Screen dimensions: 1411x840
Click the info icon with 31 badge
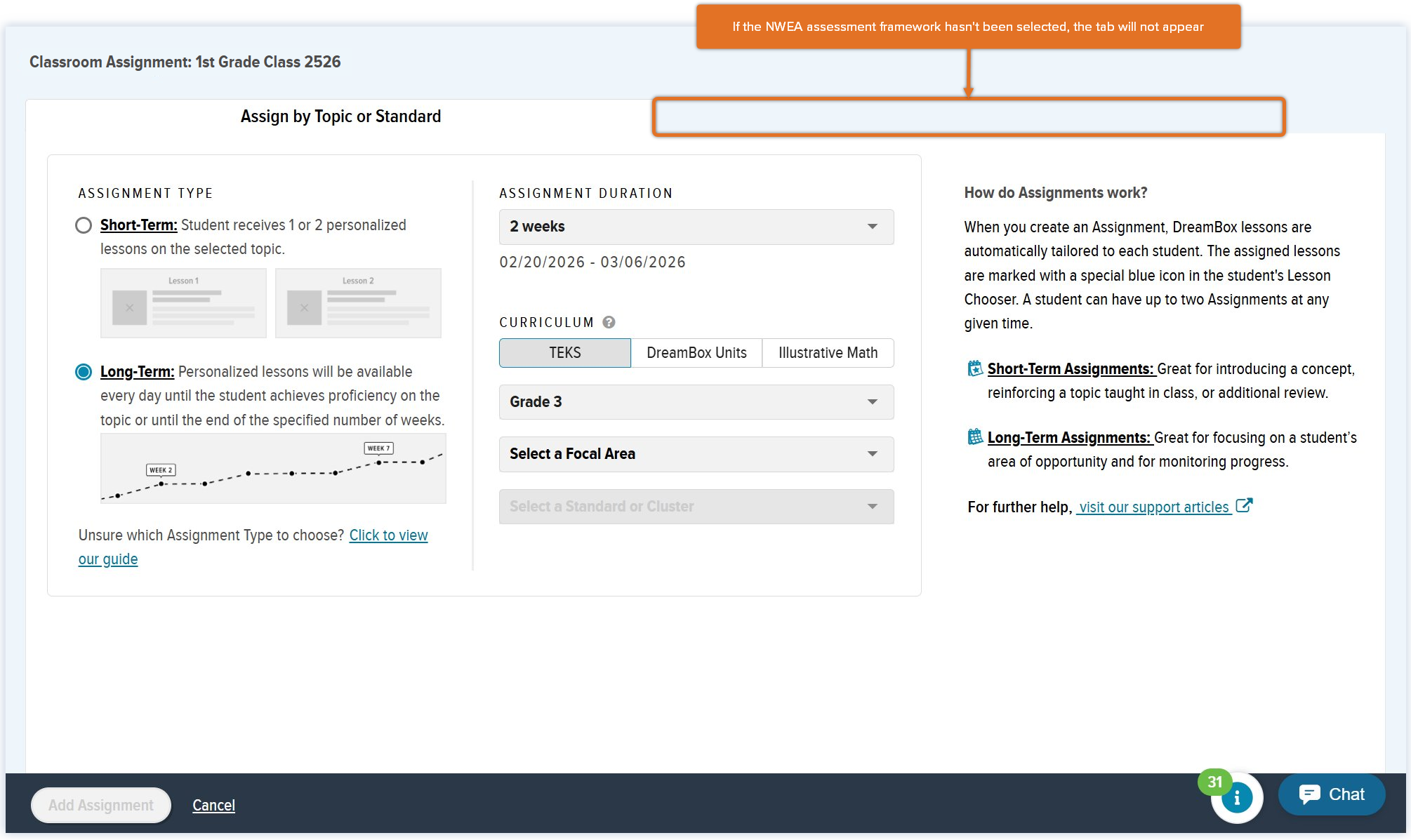click(1236, 798)
